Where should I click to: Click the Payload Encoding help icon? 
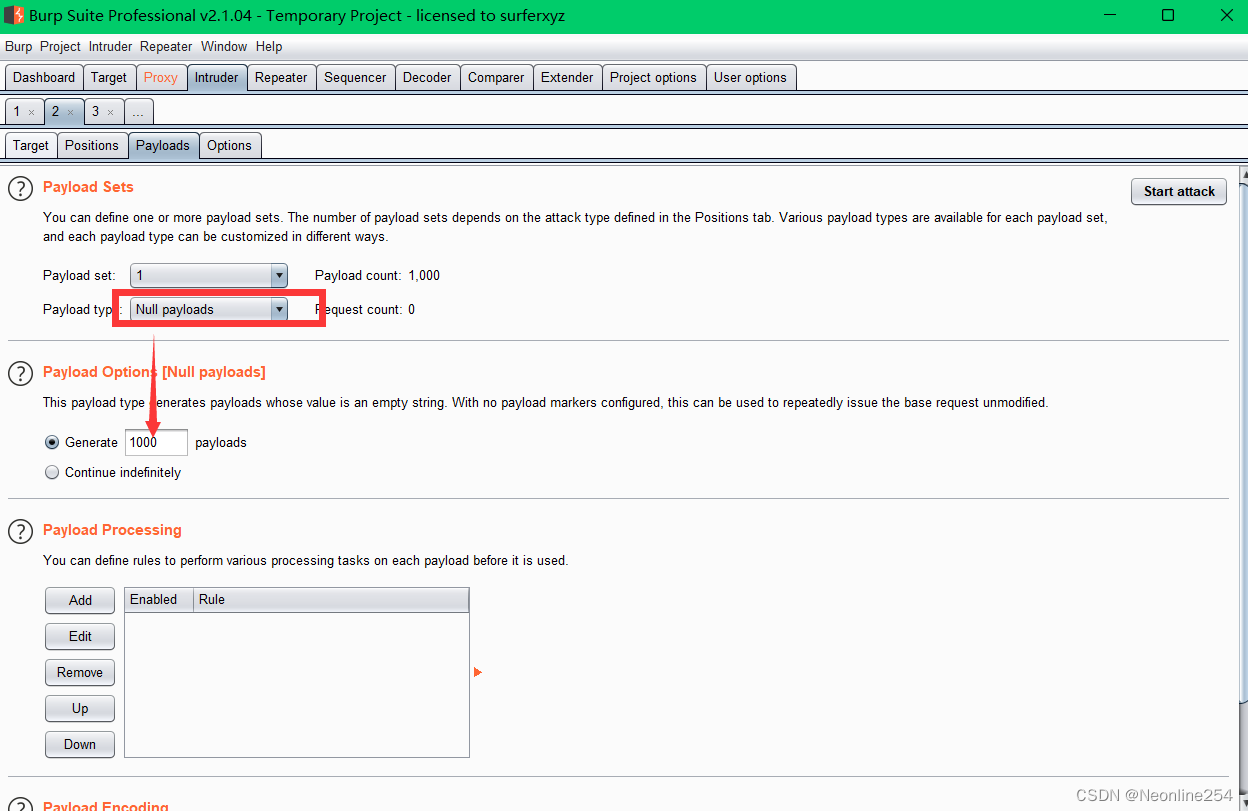[x=20, y=805]
